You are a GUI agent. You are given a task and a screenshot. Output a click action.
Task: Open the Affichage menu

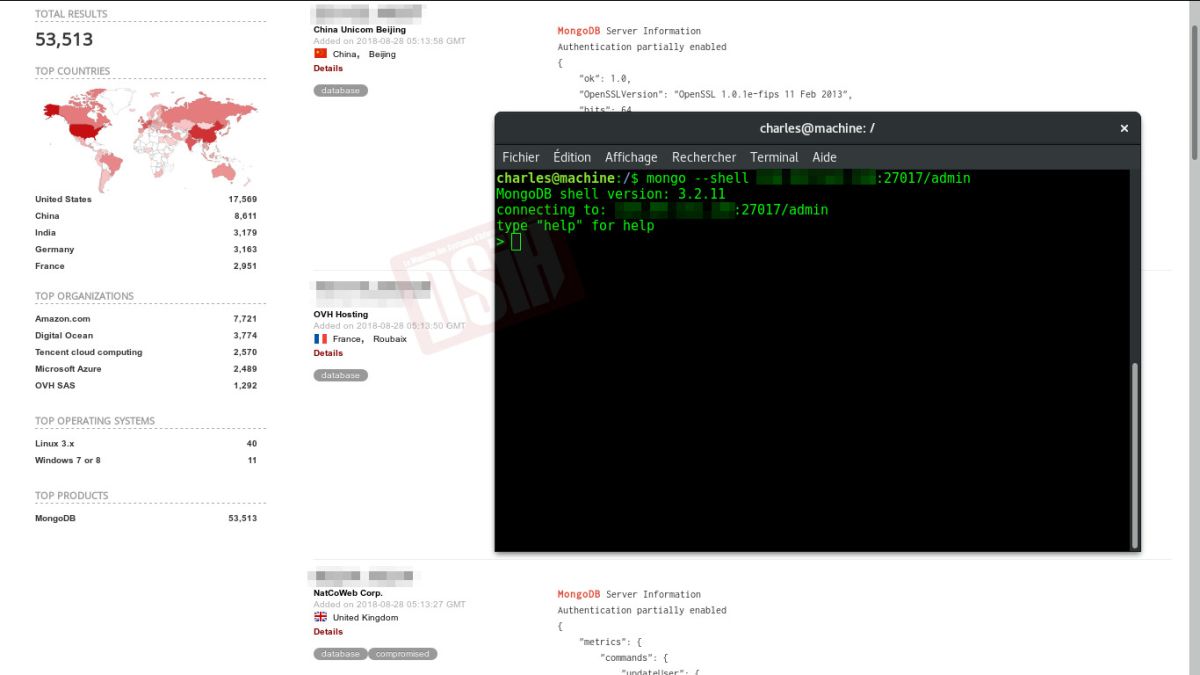[631, 158]
